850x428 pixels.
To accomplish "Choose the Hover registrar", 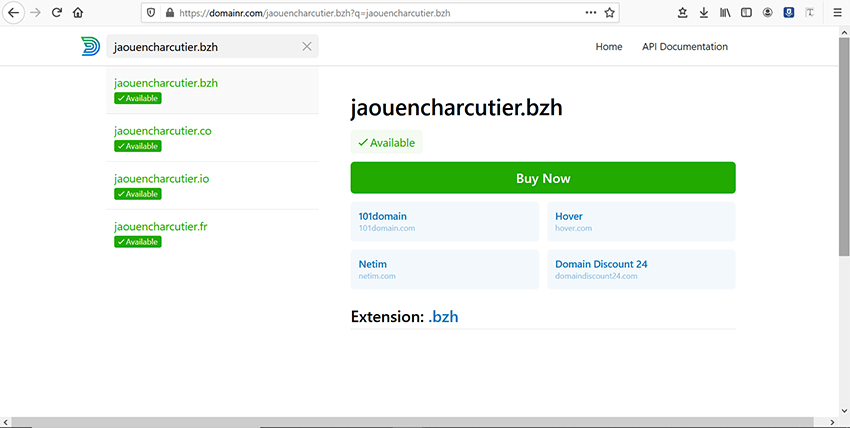I will (x=641, y=222).
